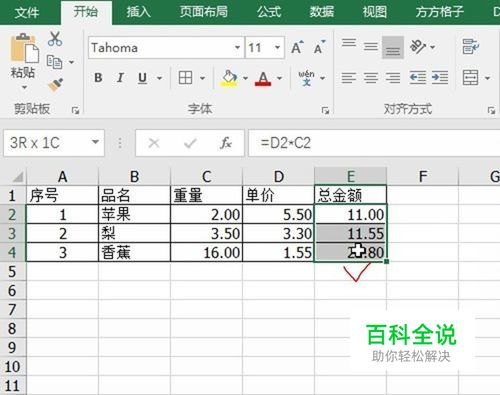Screen dimensions: 500x395
Task: Select row 1 header
Action: (x=13, y=195)
